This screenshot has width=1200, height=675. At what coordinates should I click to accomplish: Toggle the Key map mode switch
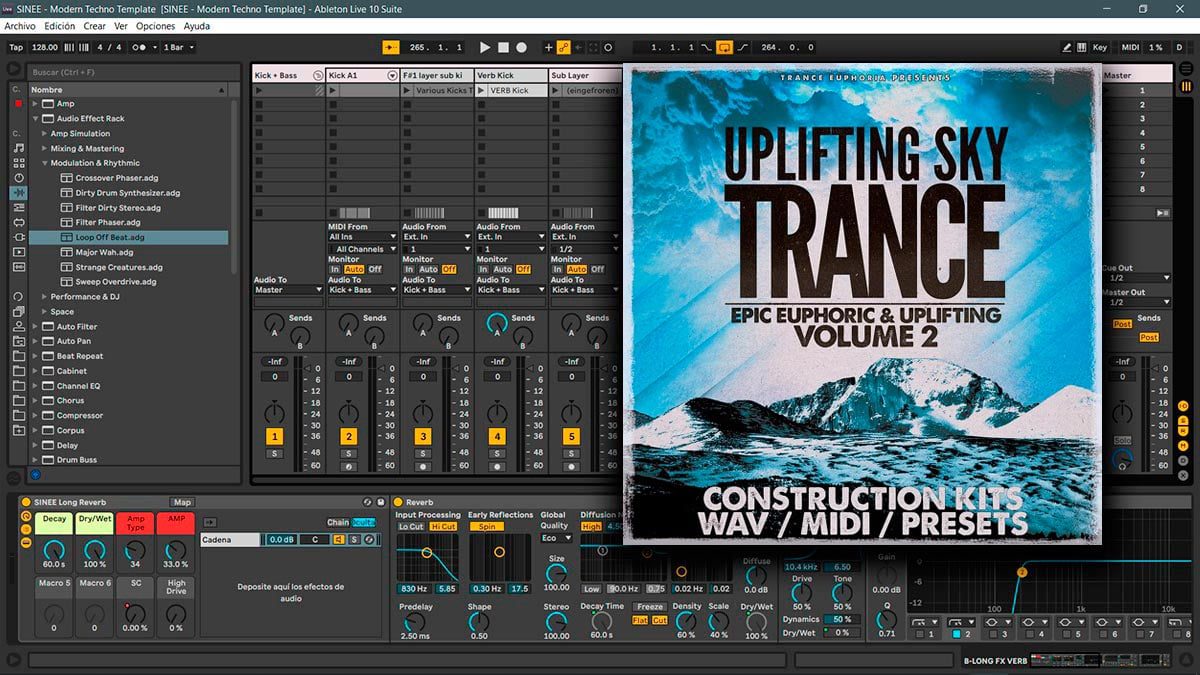(x=1100, y=47)
